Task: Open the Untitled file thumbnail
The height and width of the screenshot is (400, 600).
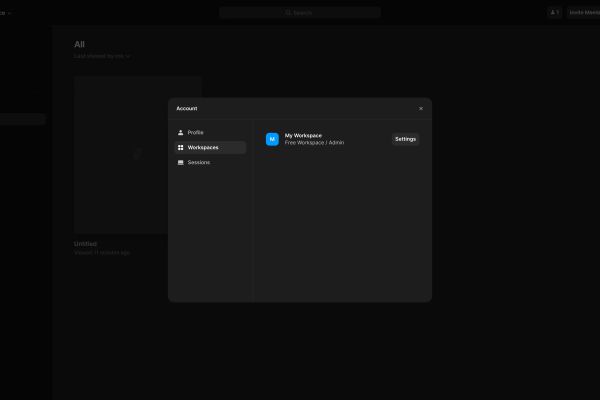Action: [138, 155]
